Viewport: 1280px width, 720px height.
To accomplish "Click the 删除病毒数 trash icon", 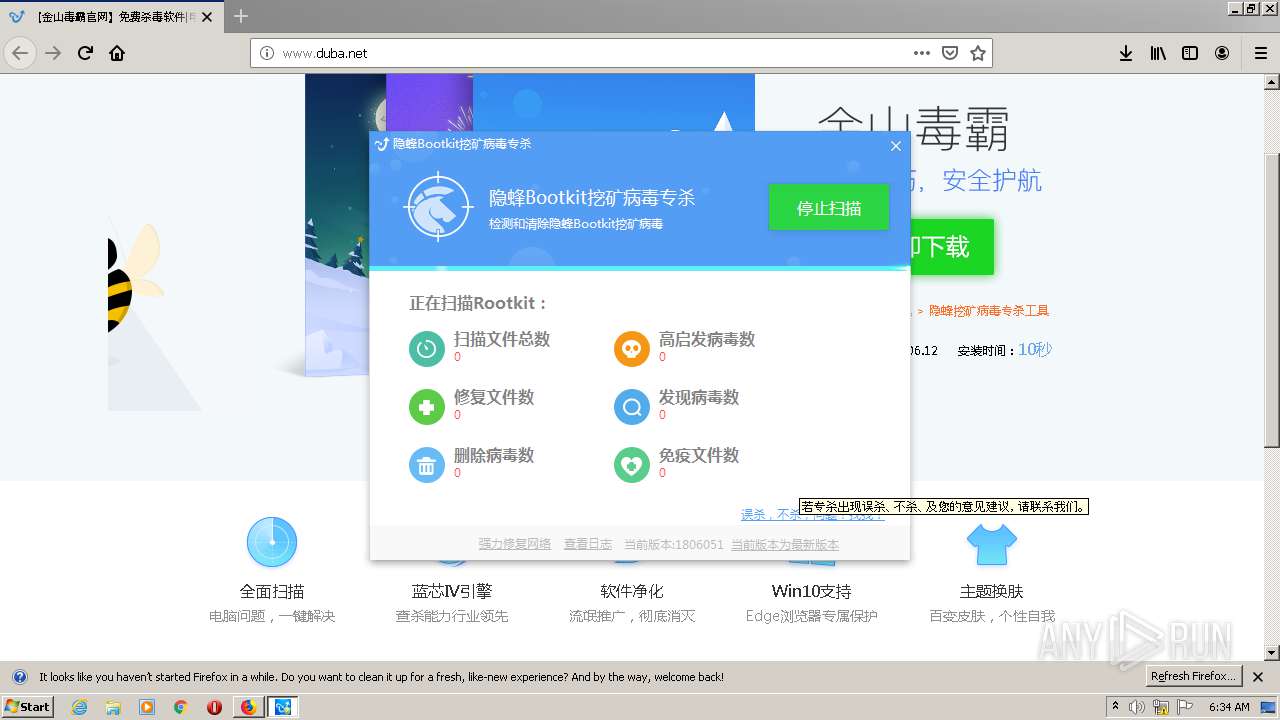I will (427, 464).
